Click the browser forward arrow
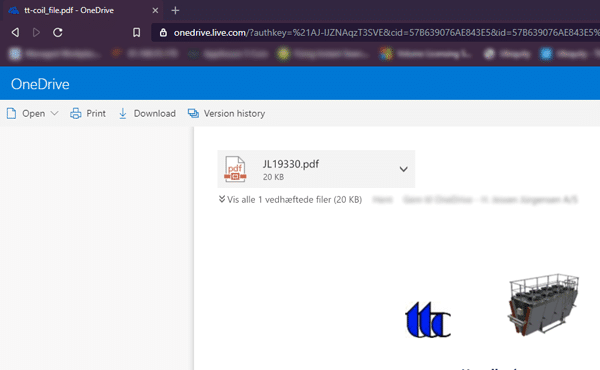 point(36,33)
